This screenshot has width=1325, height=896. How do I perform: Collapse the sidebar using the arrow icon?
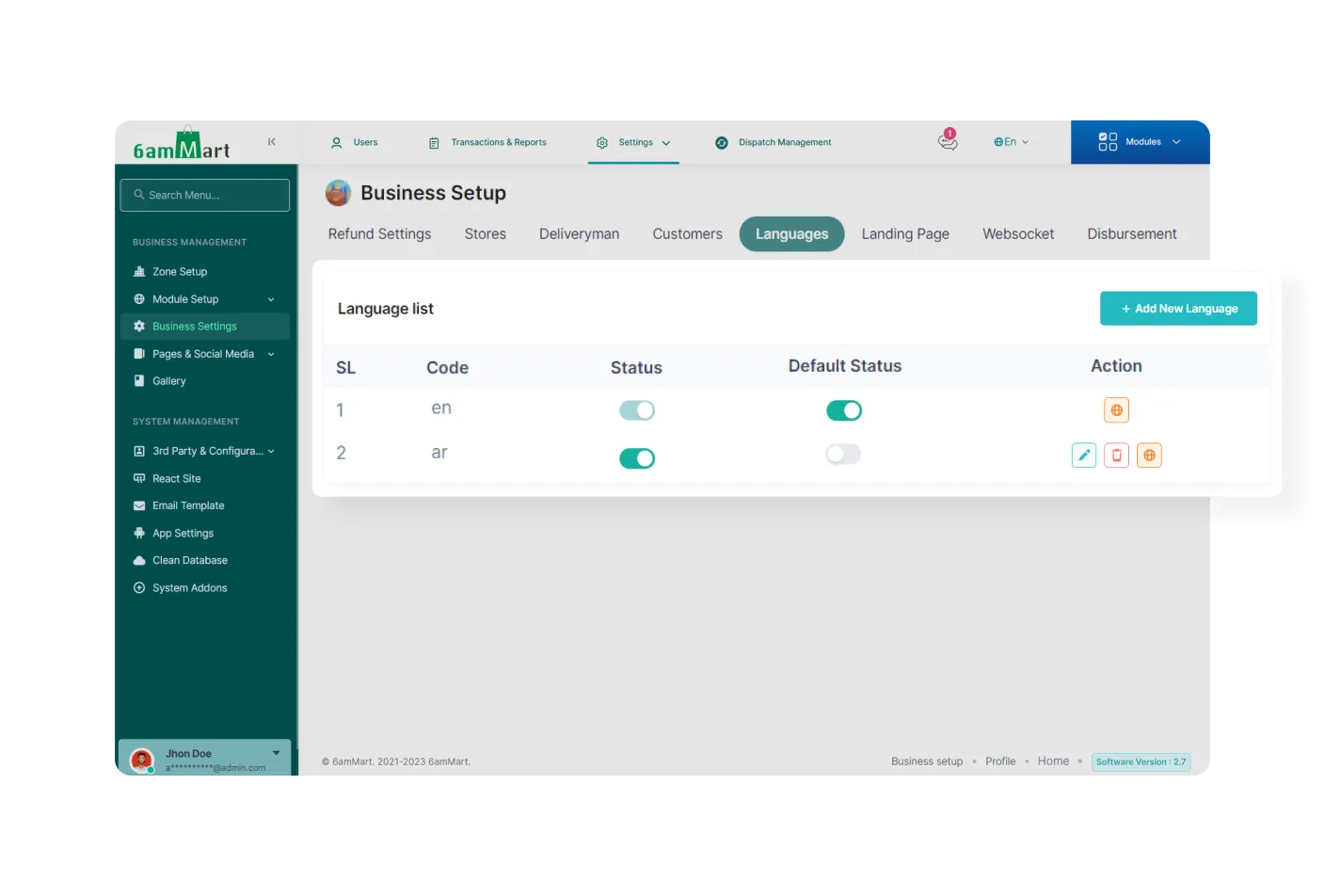[x=272, y=142]
